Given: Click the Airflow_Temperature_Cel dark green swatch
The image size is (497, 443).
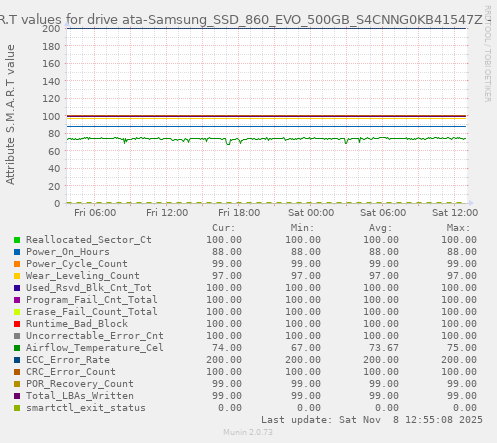Looking at the screenshot, I should 17,348.
